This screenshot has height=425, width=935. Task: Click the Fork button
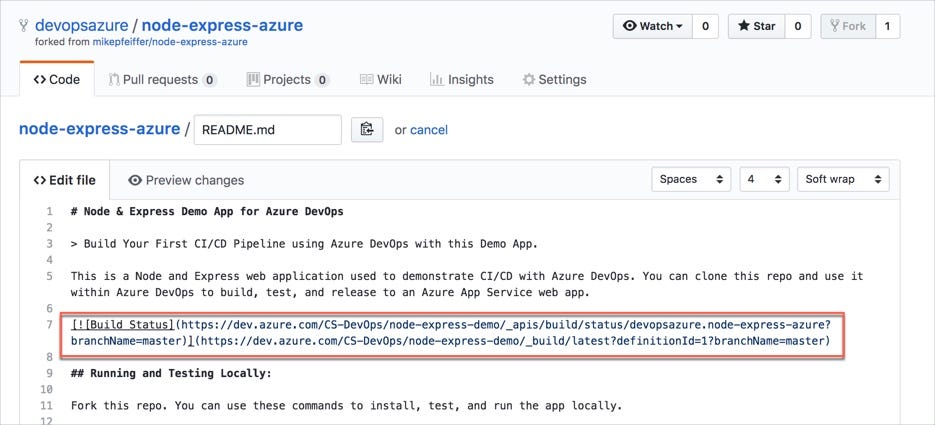(x=849, y=26)
